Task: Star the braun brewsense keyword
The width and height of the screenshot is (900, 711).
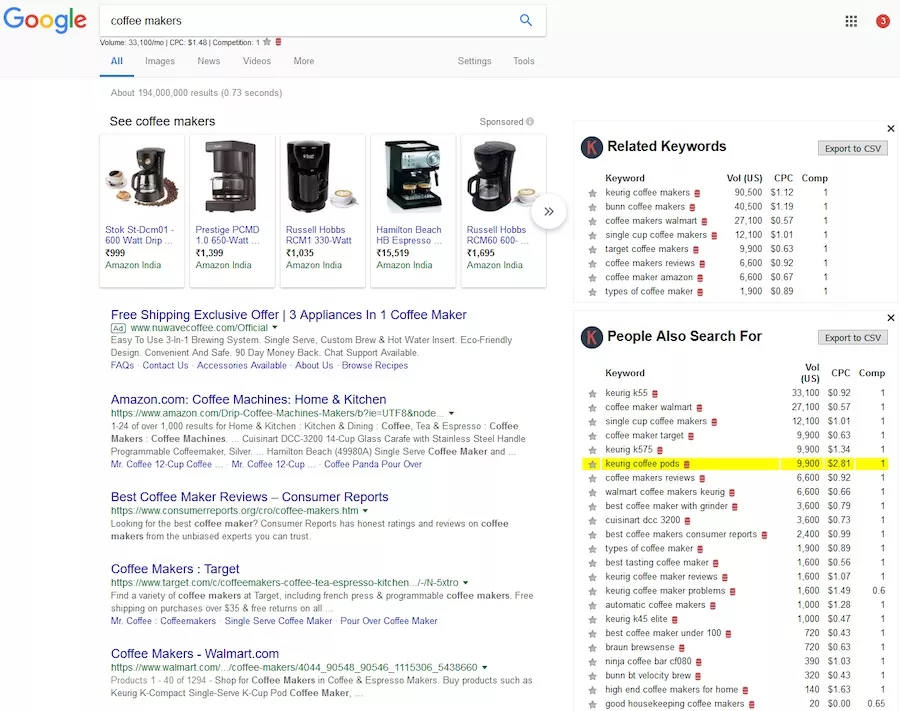Action: [x=592, y=648]
